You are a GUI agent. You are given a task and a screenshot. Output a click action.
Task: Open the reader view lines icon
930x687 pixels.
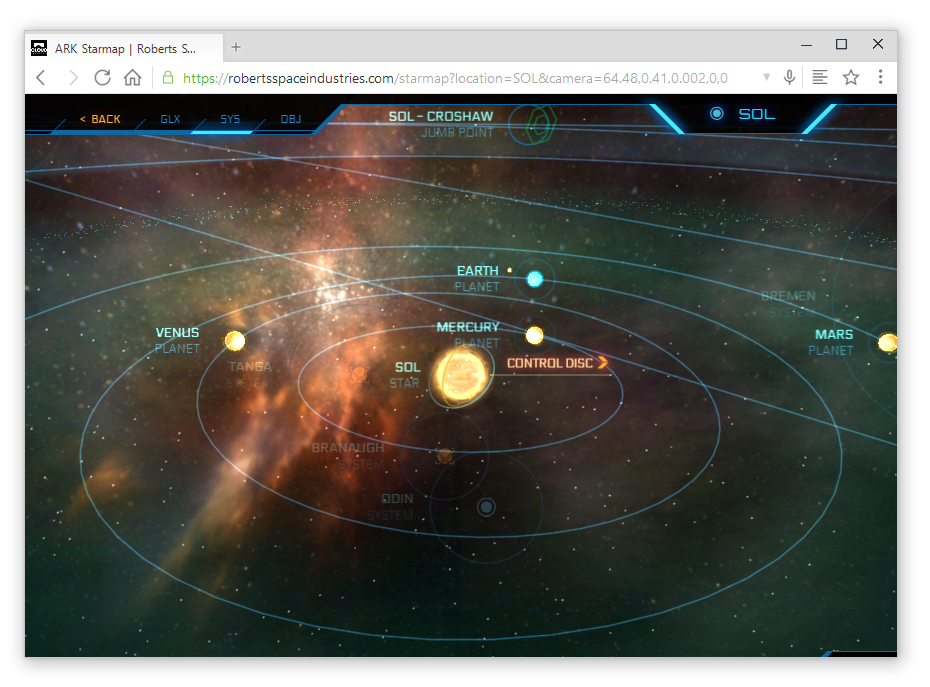820,77
